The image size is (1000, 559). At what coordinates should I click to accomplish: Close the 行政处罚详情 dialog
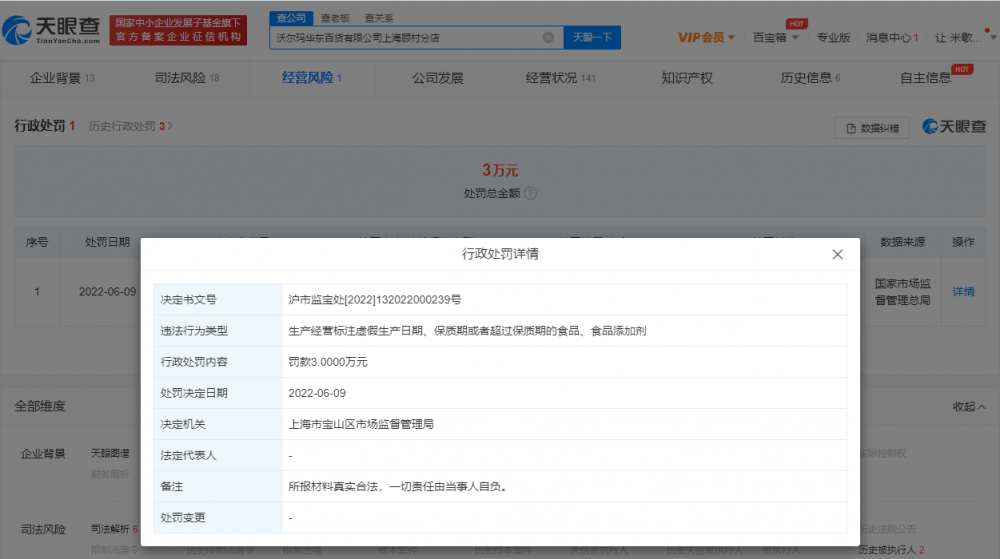(x=837, y=255)
